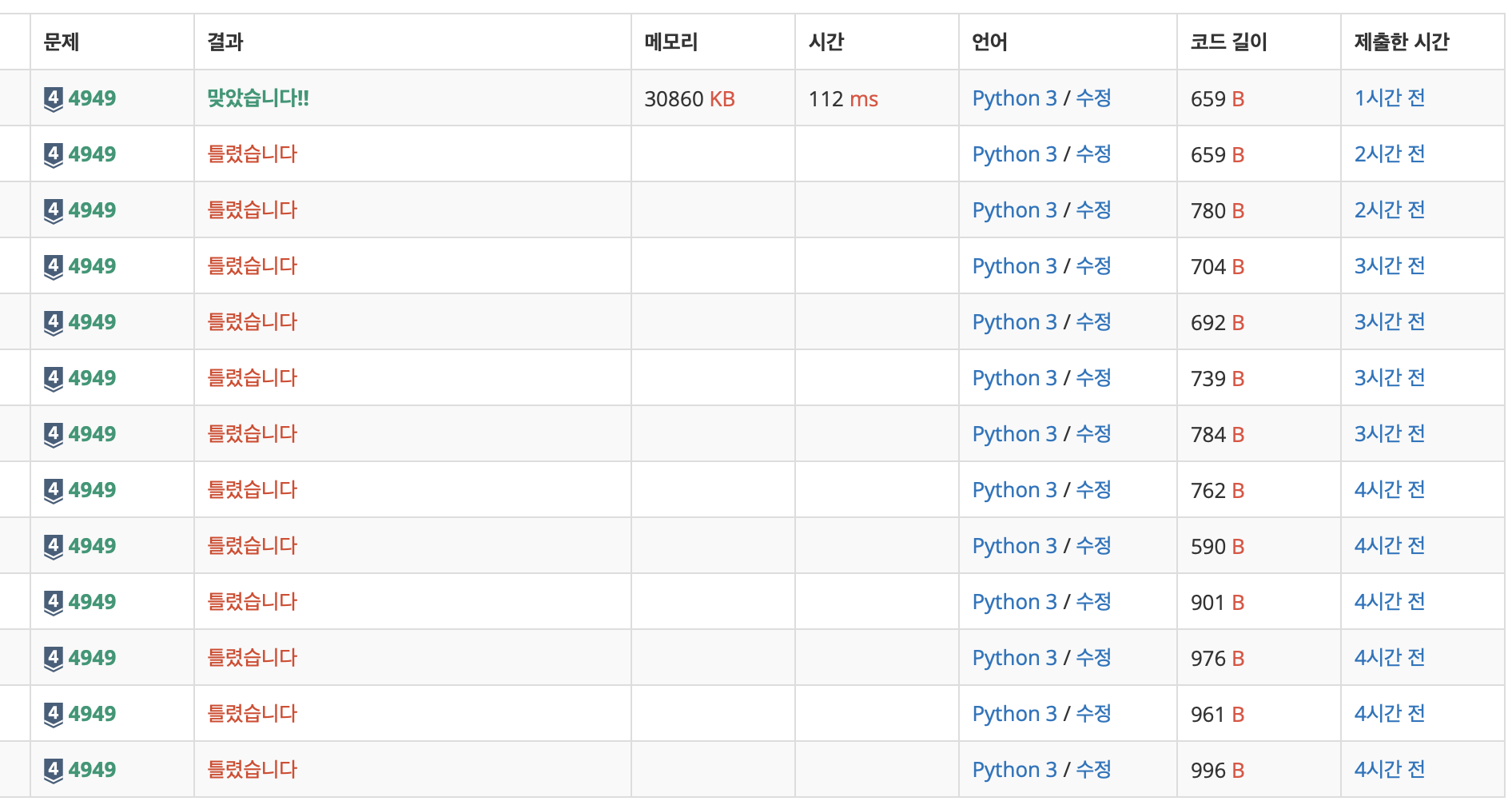Click the 언어 column header
Viewport: 1512px width, 809px height.
pos(989,42)
